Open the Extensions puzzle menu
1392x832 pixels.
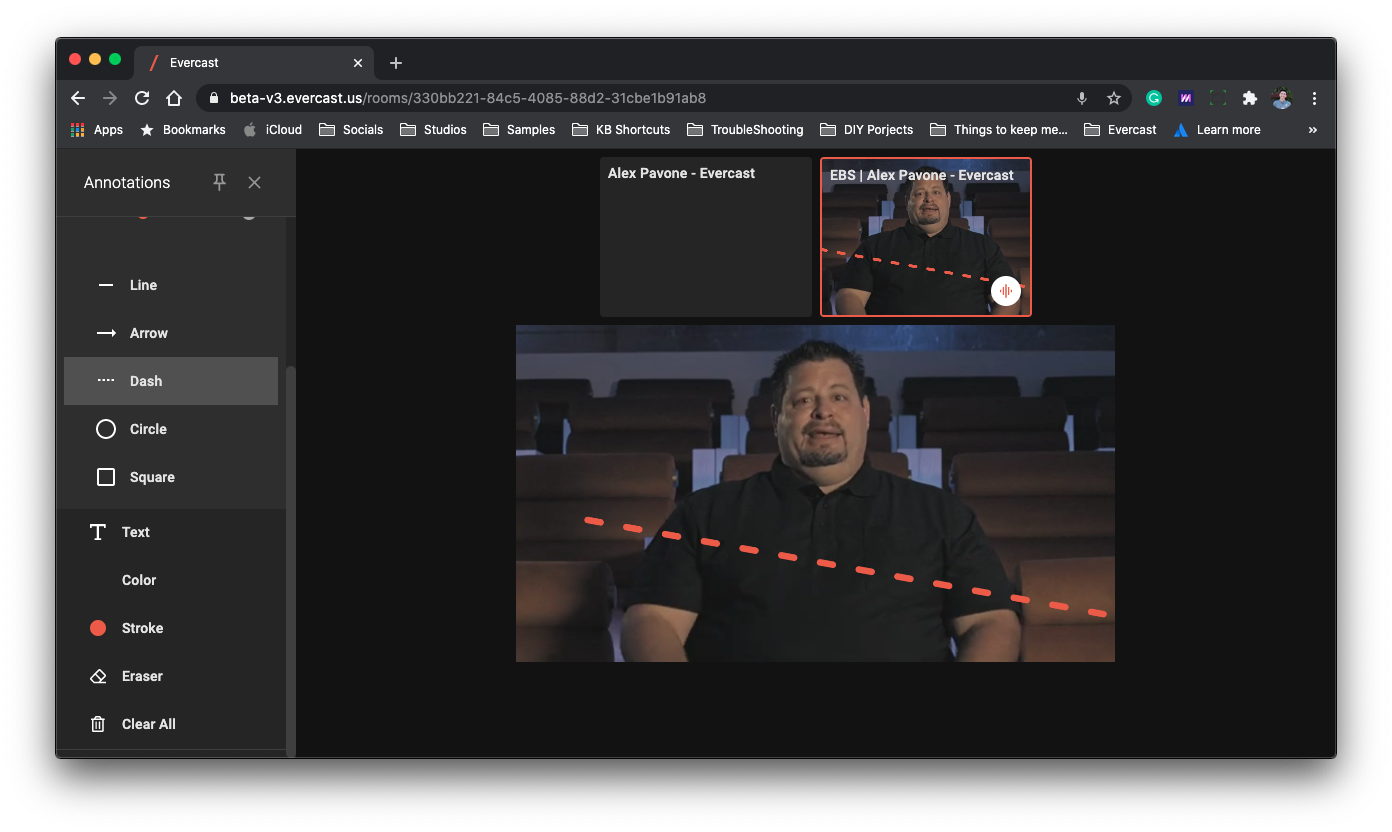1250,98
